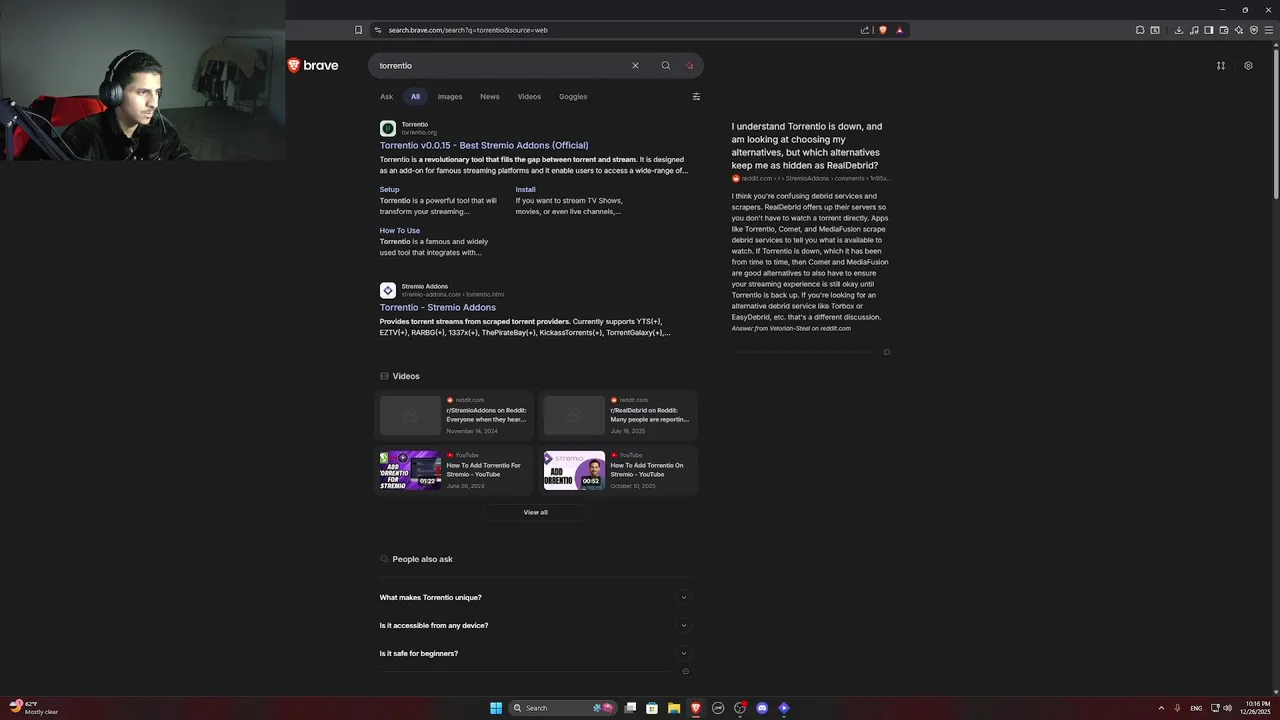This screenshot has height=720, width=1280.
Task: Open 'How To Add Torrentio On Stremio' video thumbnail
Action: click(574, 470)
